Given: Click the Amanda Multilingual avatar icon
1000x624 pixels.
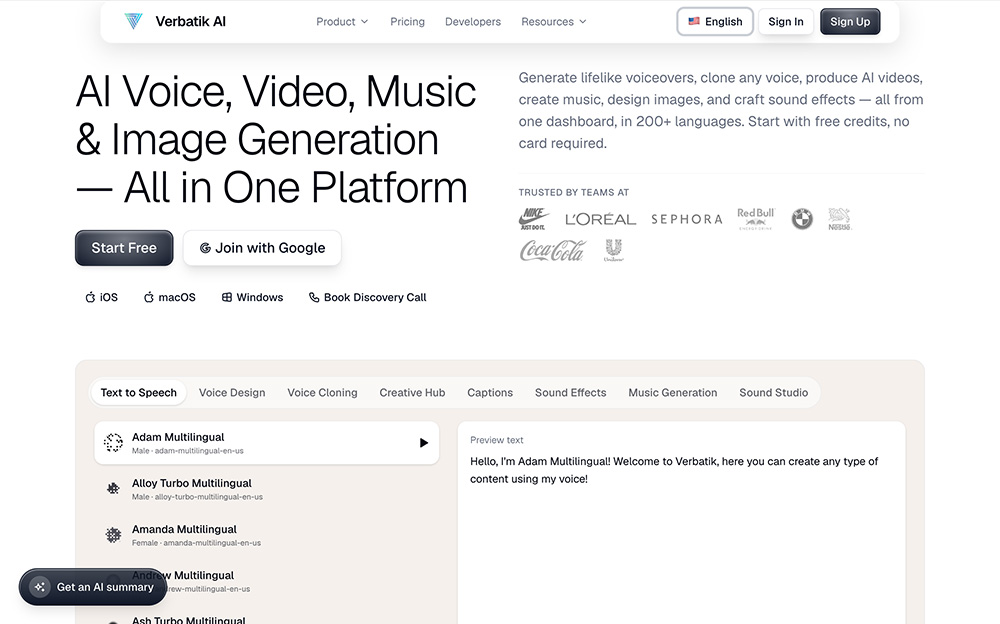Looking at the screenshot, I should pos(114,535).
